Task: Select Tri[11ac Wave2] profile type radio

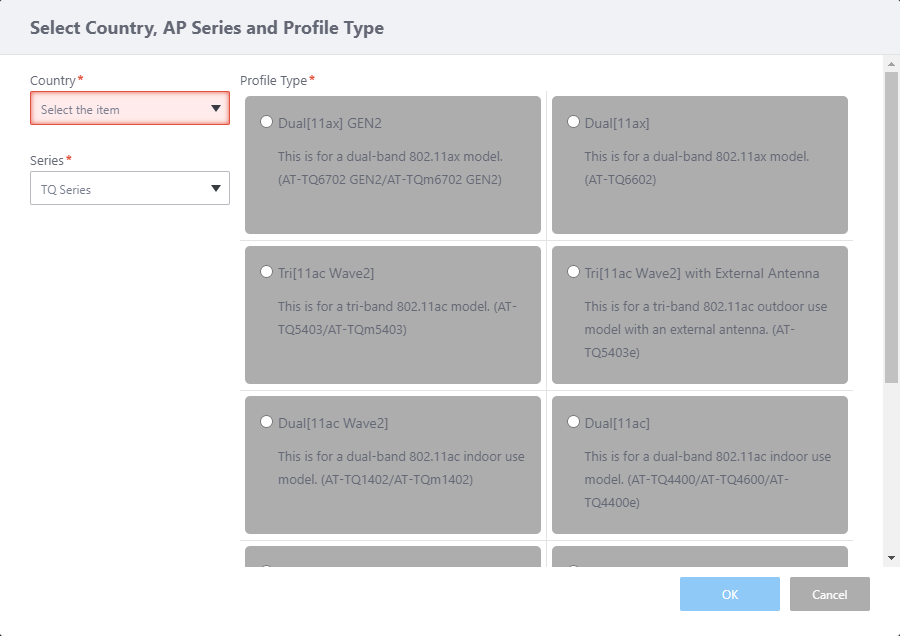Action: click(x=266, y=272)
